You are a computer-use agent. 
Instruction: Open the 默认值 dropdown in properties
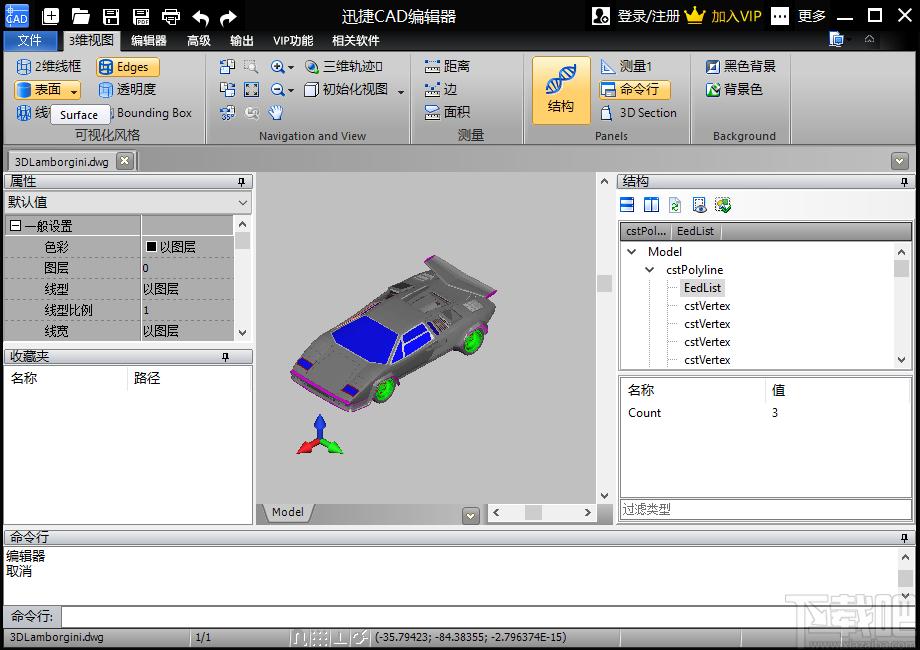tap(128, 203)
